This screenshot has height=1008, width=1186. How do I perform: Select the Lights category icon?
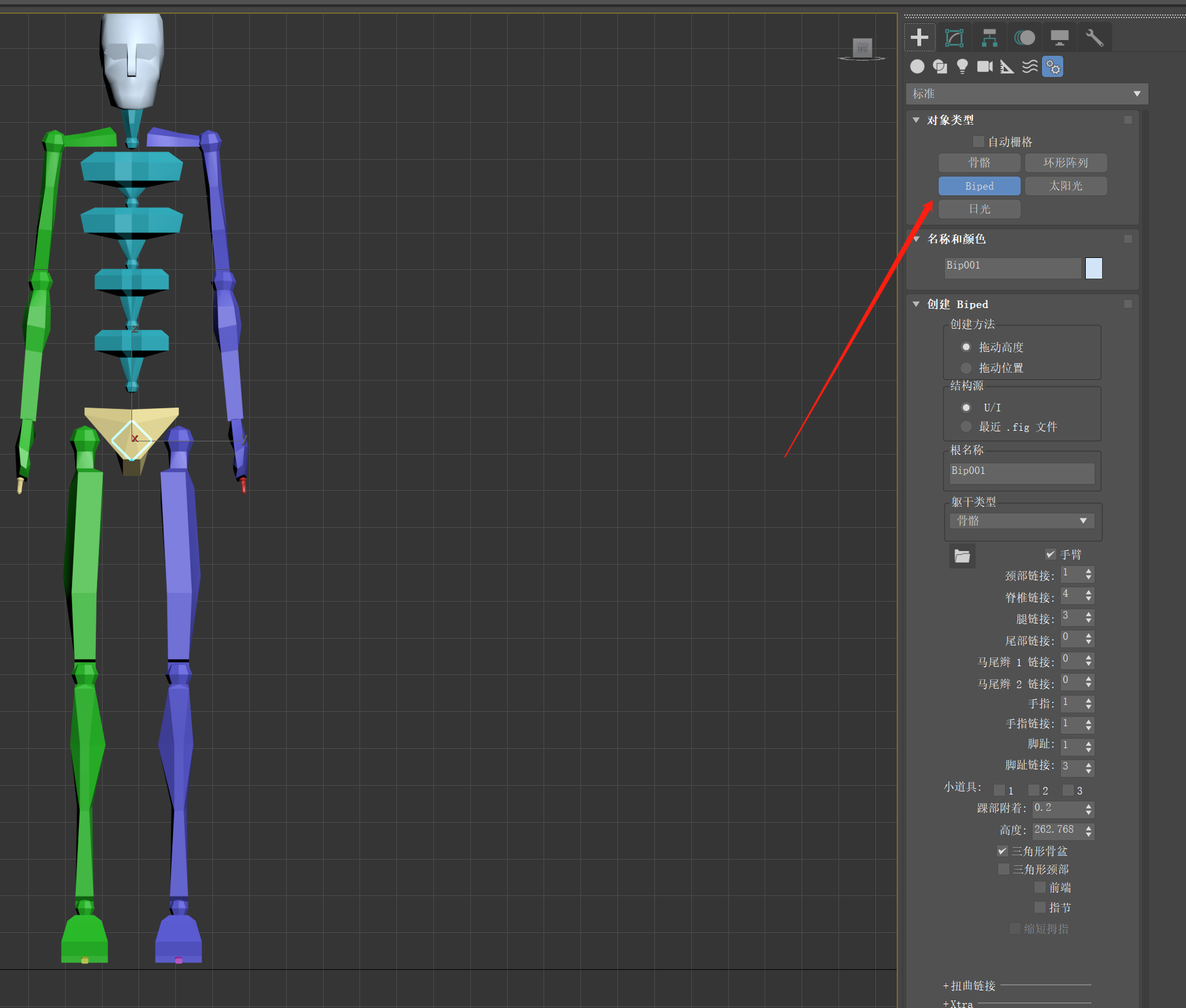coord(962,66)
